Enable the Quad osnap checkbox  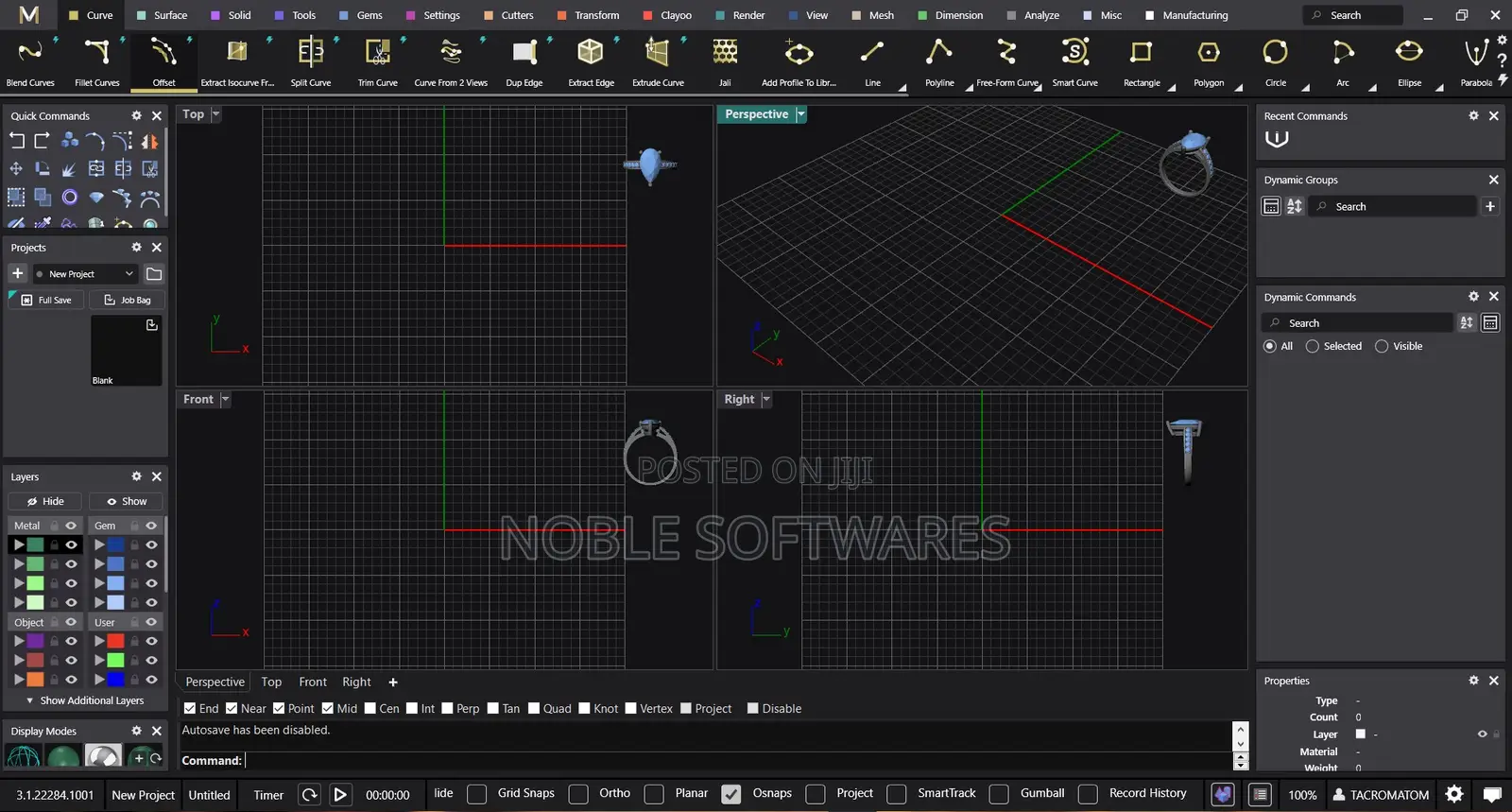(534, 708)
